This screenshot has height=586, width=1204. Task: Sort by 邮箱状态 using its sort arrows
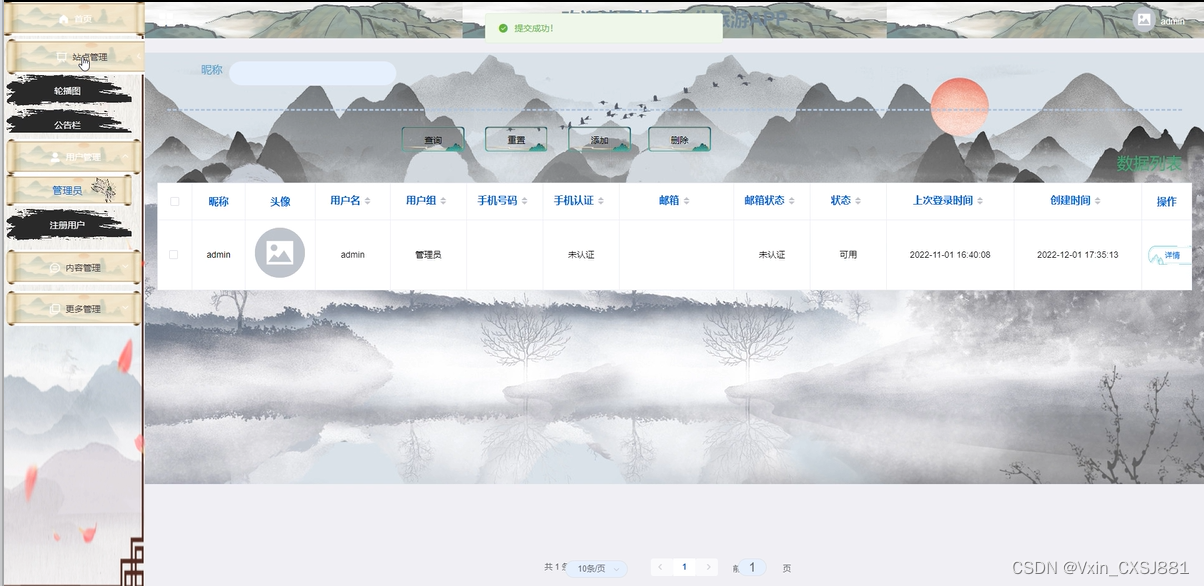pos(792,201)
